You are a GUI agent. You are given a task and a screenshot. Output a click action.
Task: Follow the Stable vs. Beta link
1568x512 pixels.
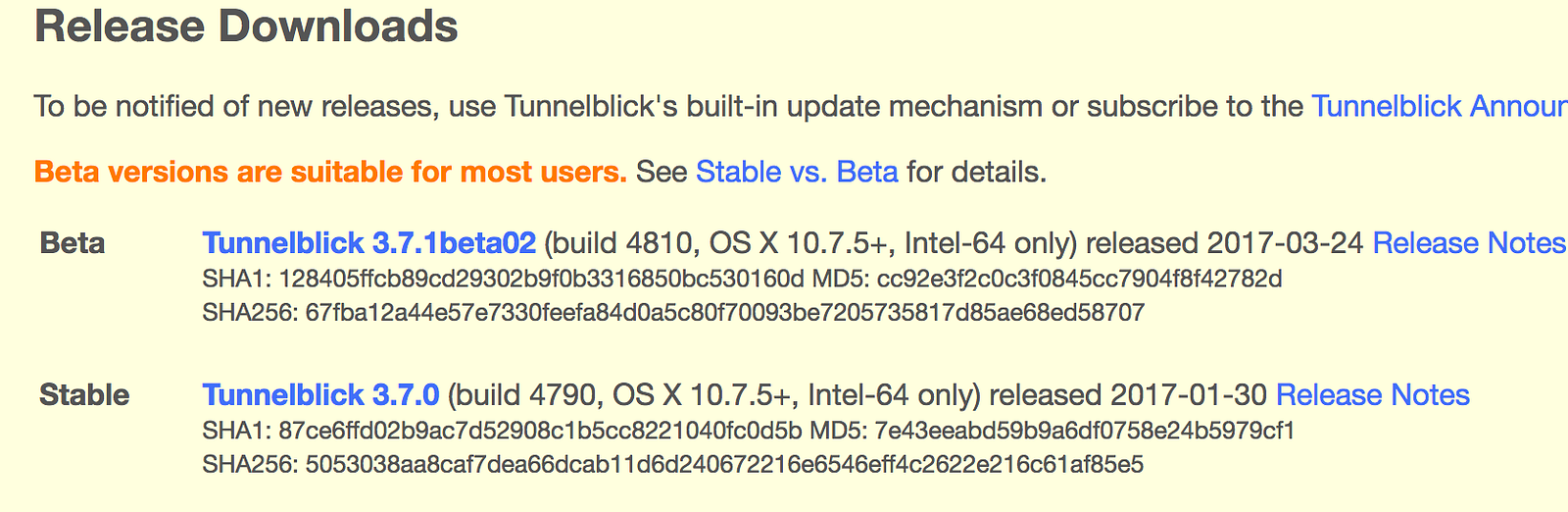pyautogui.click(x=796, y=173)
